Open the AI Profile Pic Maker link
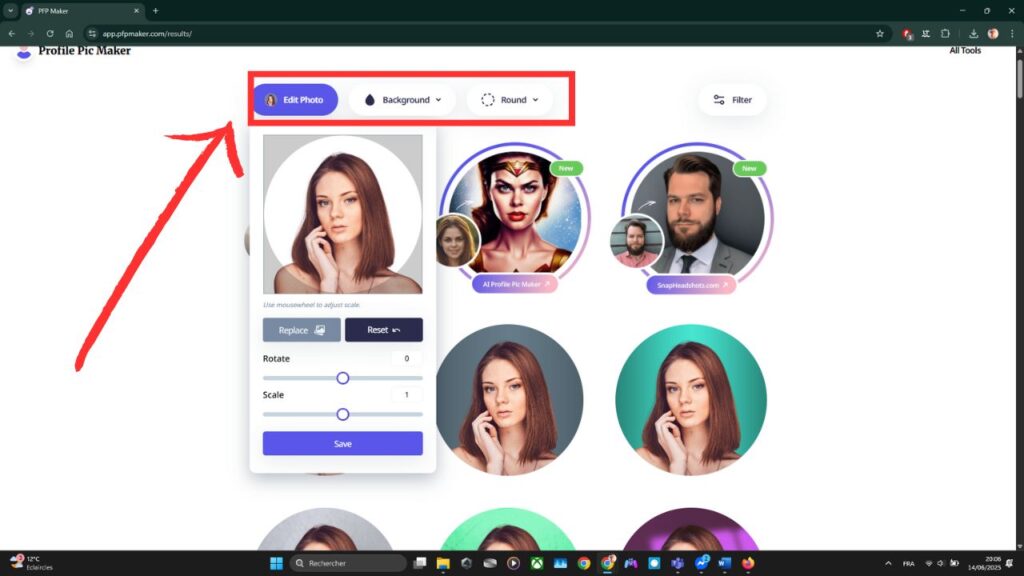1024x576 pixels. point(515,284)
